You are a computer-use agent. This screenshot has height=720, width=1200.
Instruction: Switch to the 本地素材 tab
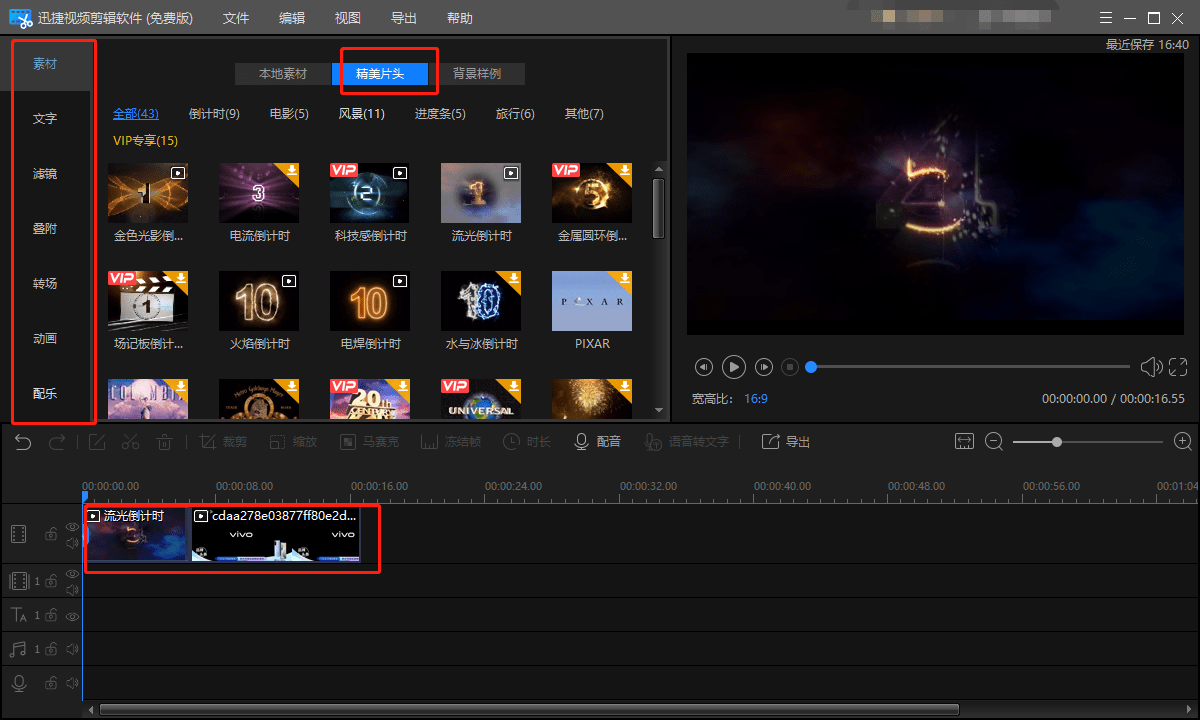pyautogui.click(x=283, y=74)
